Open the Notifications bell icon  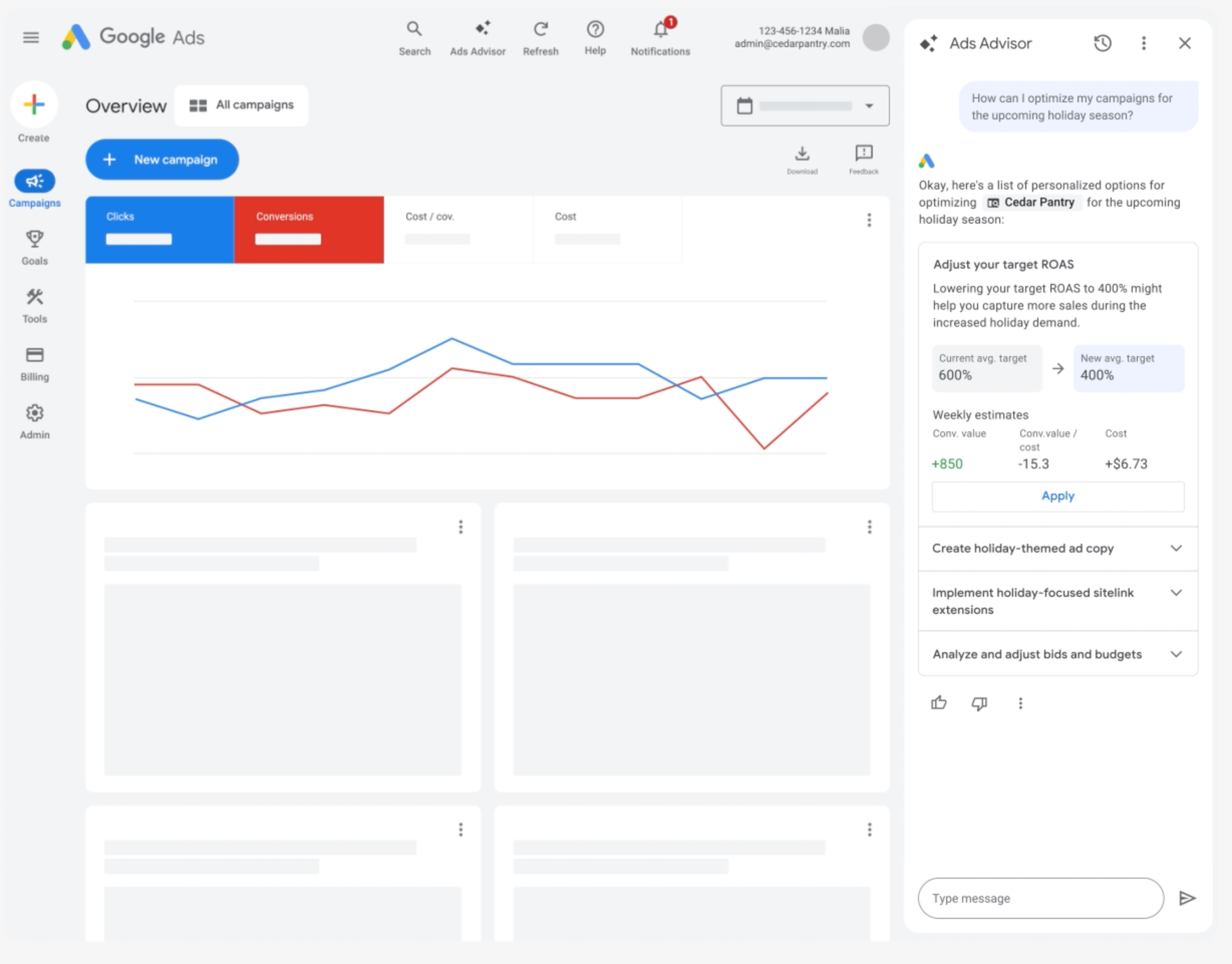tap(660, 29)
